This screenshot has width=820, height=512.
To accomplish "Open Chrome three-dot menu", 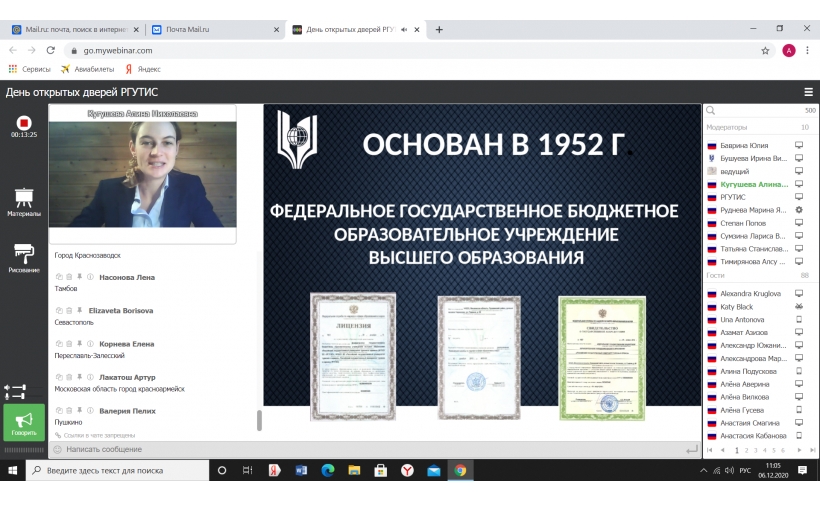I will pos(807,50).
